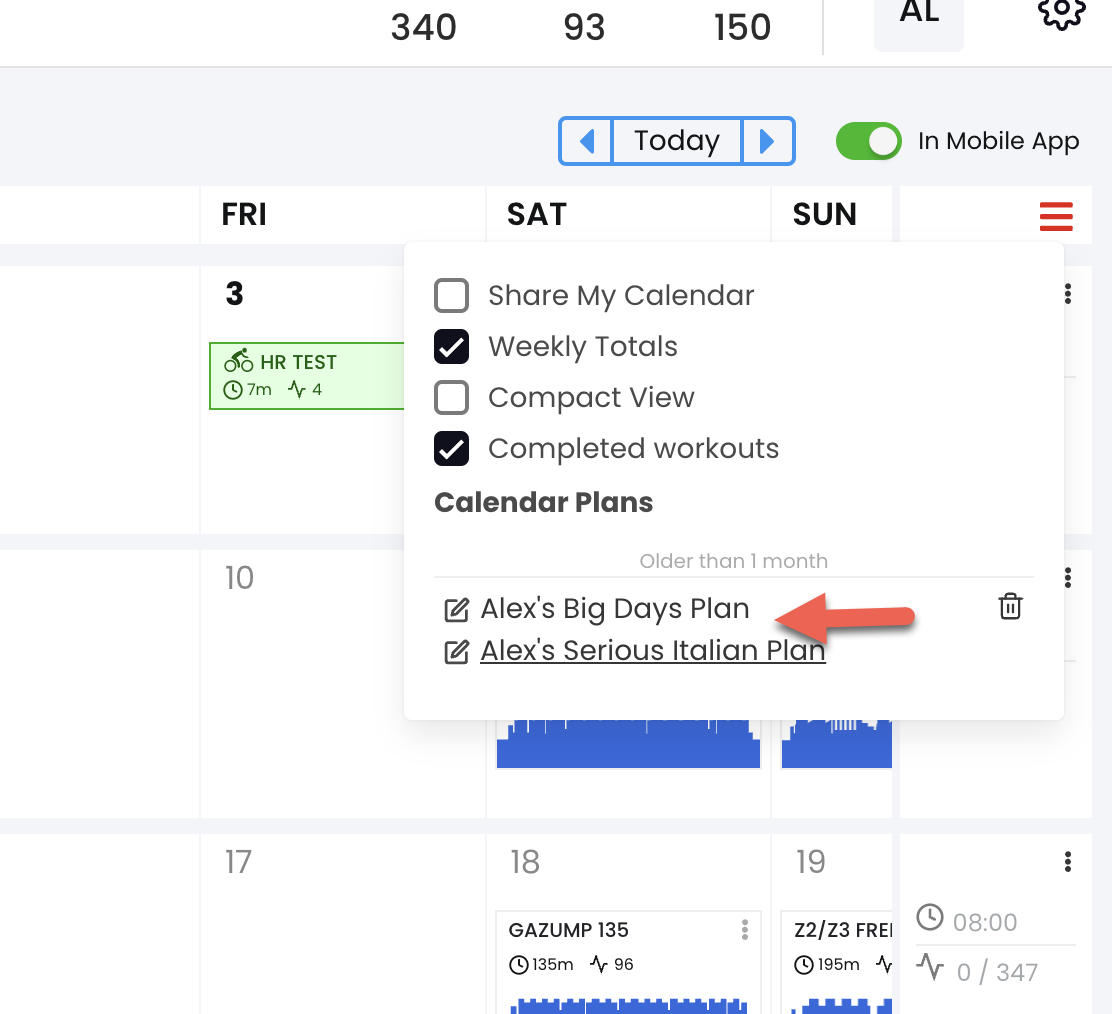Screen dimensions: 1112x1014
Task: Open the settings gear icon
Action: tap(1061, 13)
